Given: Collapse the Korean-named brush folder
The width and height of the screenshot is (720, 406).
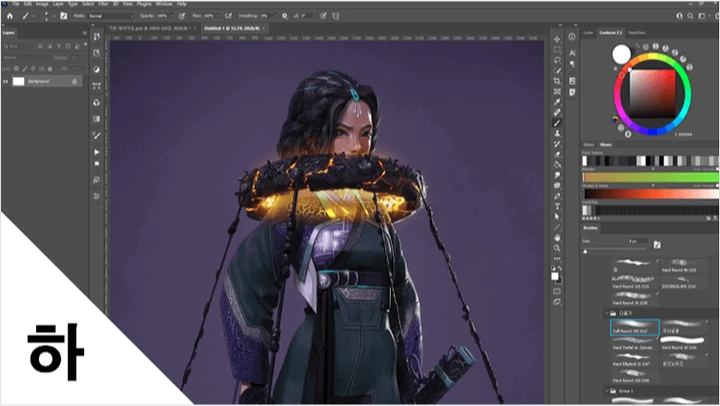Looking at the screenshot, I should [607, 313].
